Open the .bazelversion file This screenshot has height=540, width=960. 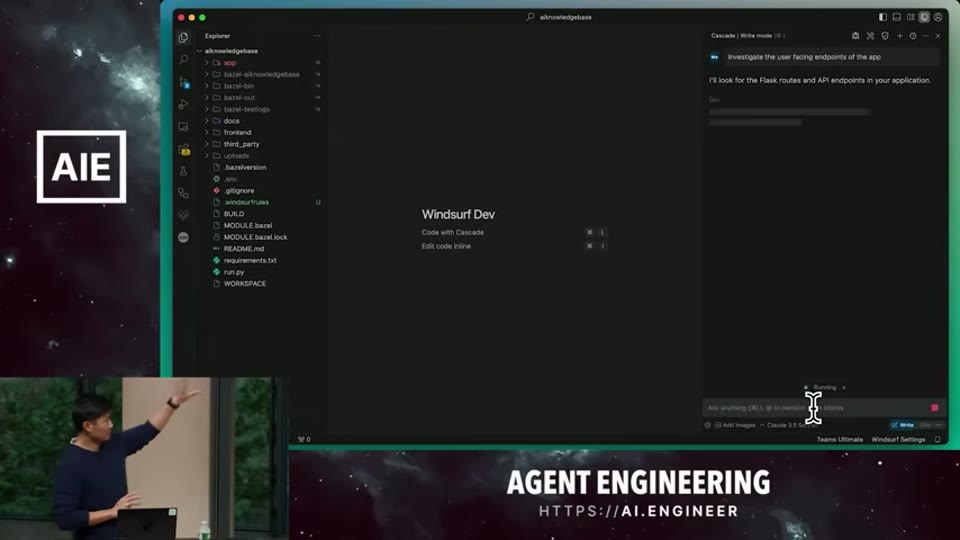pos(244,167)
